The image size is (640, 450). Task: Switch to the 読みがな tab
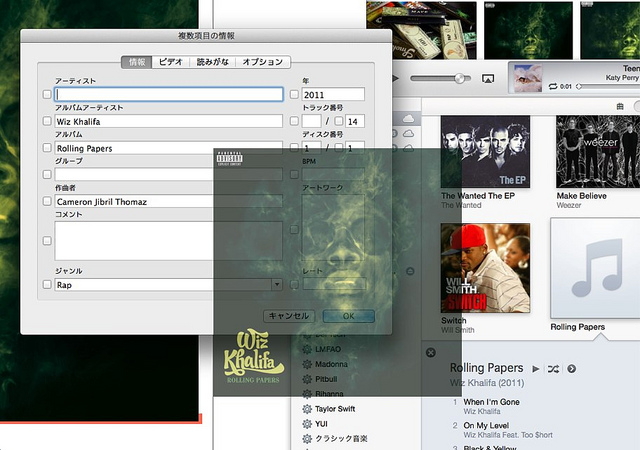[x=213, y=62]
